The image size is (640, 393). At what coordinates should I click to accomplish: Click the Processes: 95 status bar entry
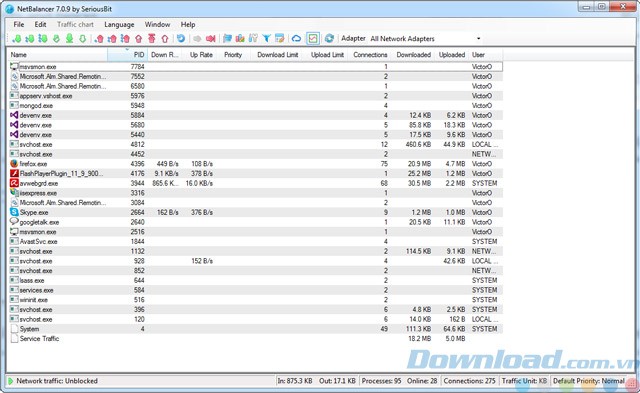[x=381, y=381]
